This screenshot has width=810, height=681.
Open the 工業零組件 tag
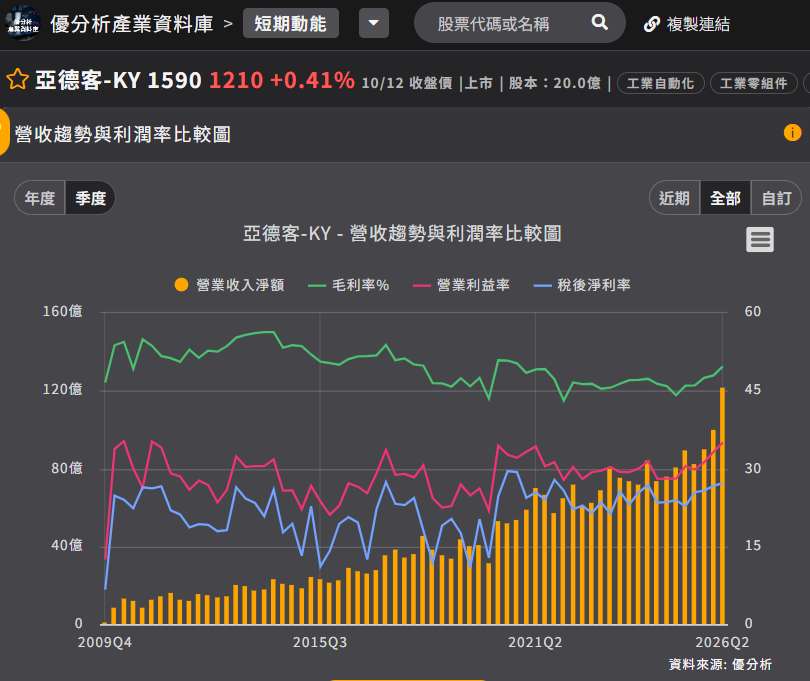pyautogui.click(x=753, y=83)
